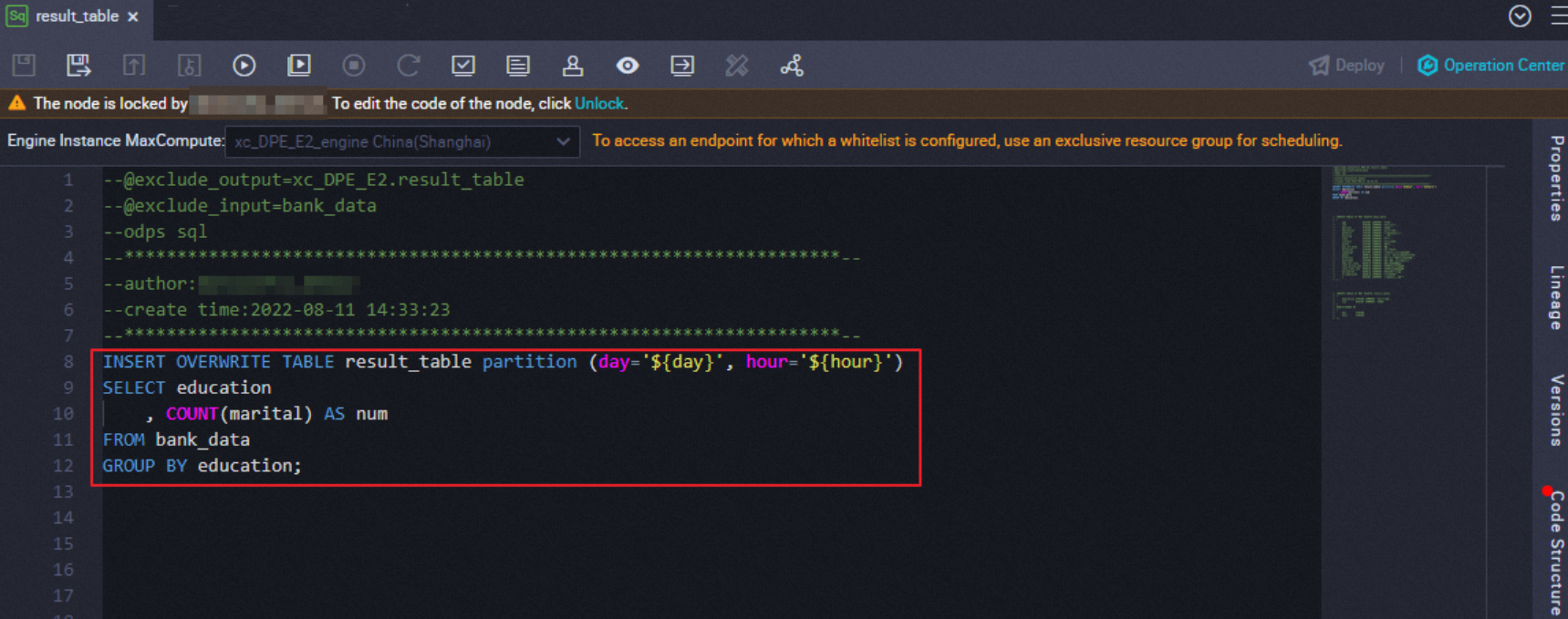Image resolution: width=1568 pixels, height=619 pixels.
Task: Go to Operation Center
Action: (x=1491, y=65)
